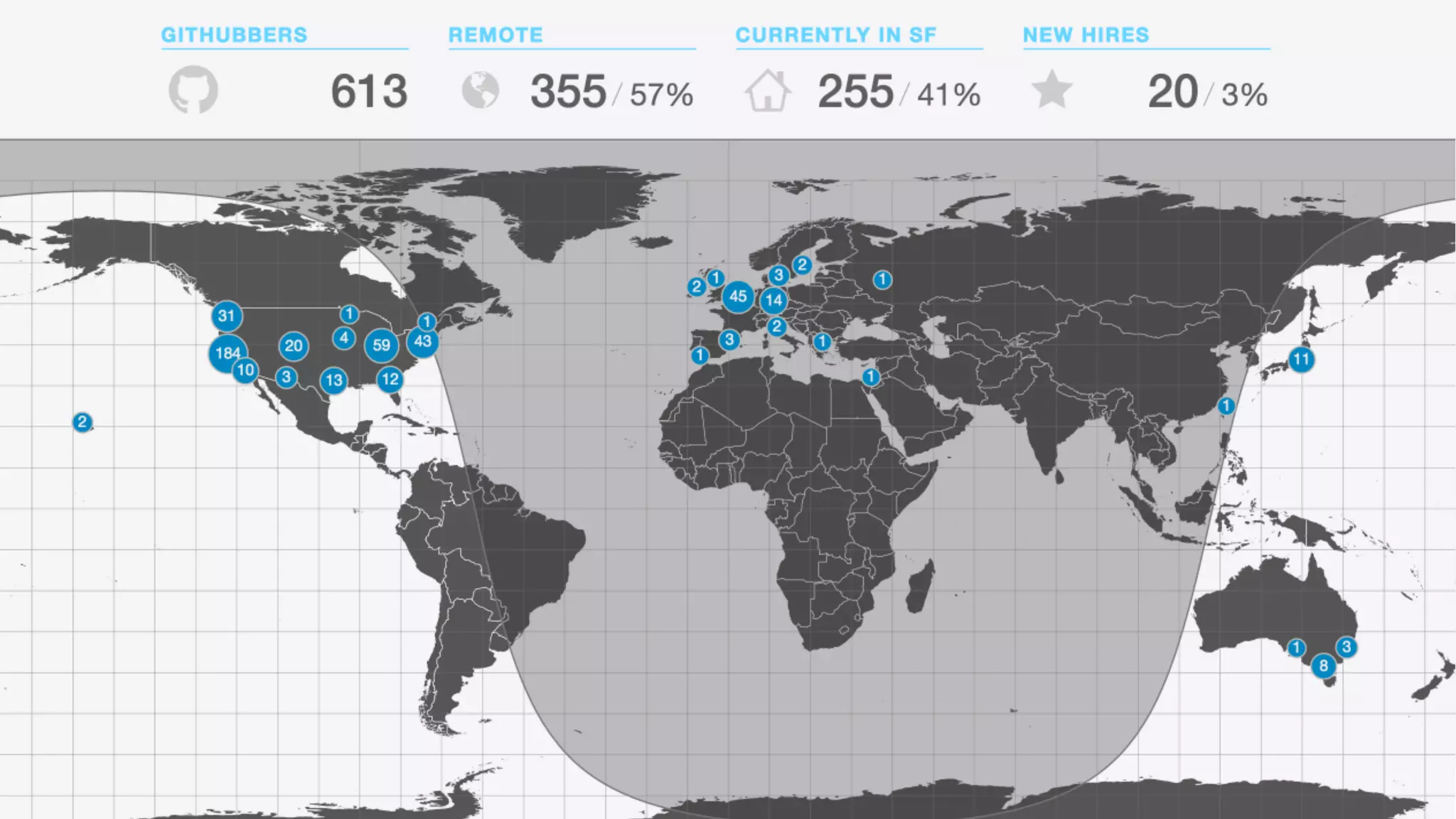The image size is (1456, 819).
Task: Open the GITHUBBERS heading
Action: click(234, 35)
